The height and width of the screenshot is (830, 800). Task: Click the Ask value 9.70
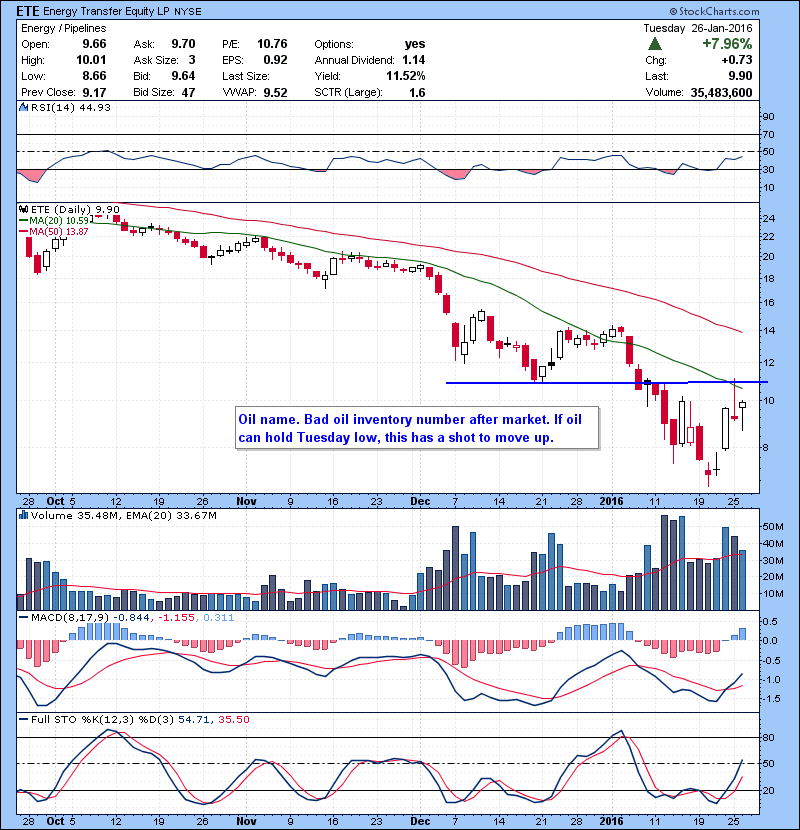(183, 44)
